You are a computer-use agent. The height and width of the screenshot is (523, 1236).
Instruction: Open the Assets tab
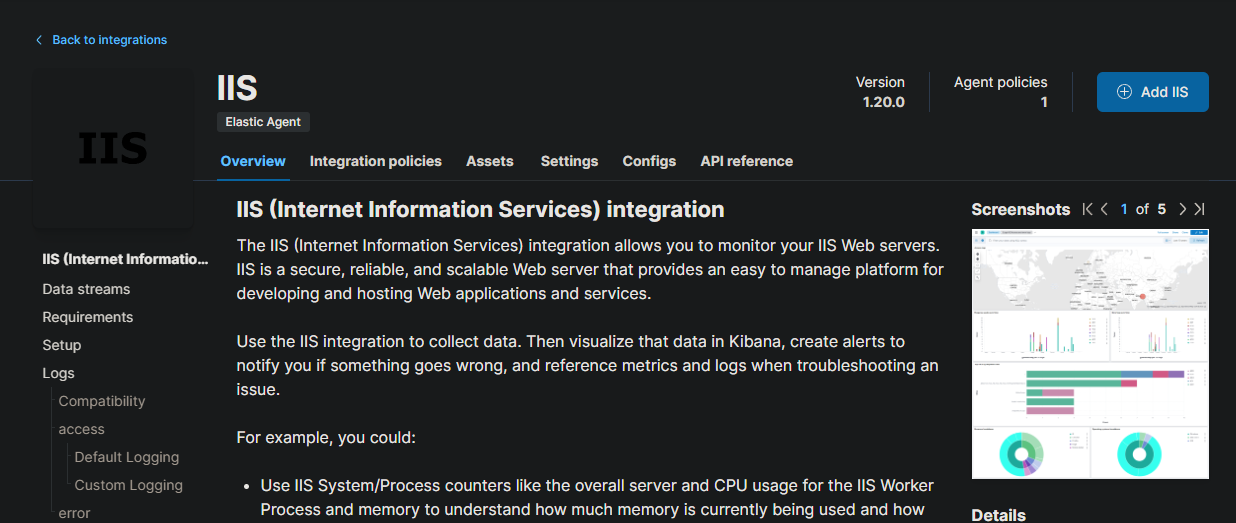[x=490, y=161]
